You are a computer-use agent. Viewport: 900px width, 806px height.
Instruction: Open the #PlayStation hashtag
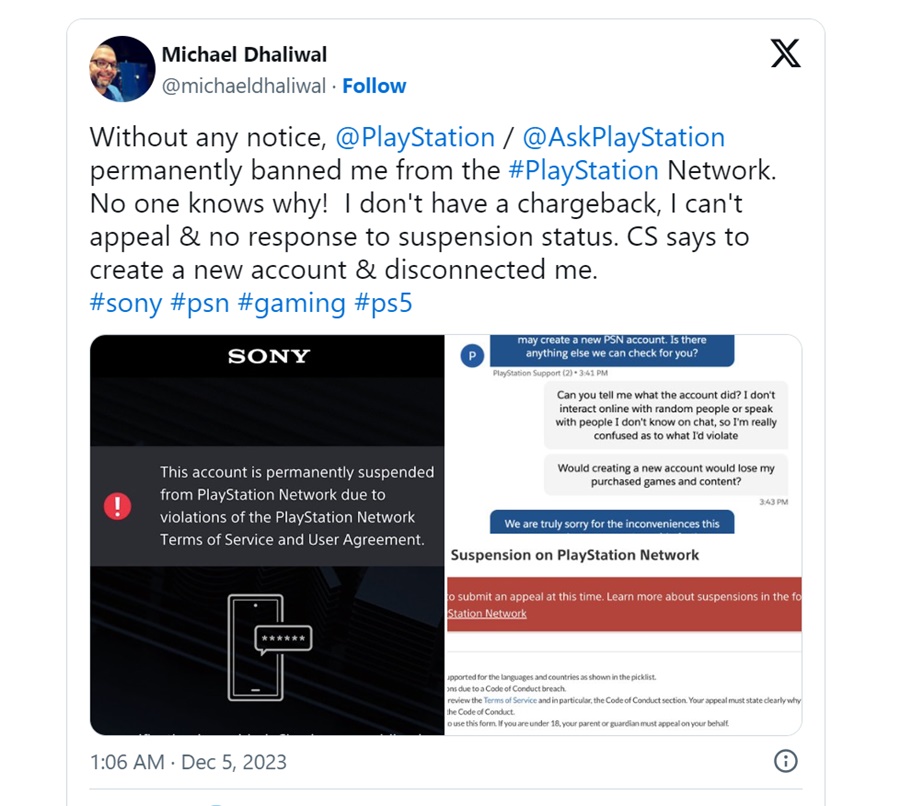[583, 170]
